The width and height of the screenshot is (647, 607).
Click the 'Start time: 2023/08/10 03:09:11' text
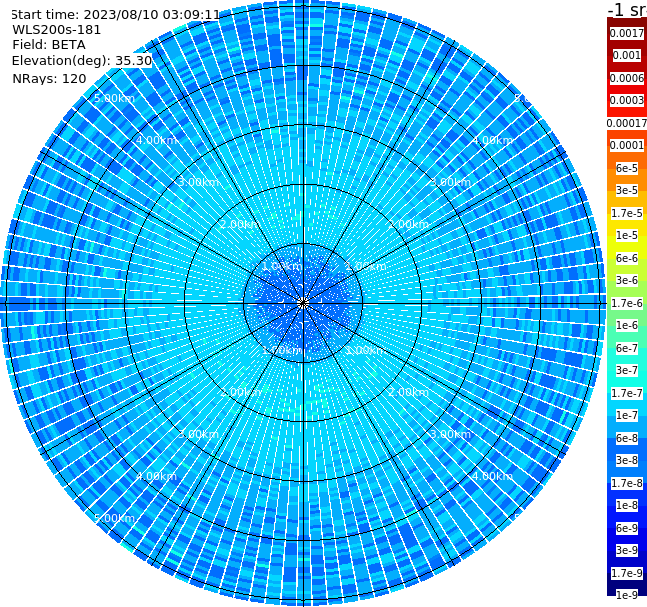pos(116,15)
